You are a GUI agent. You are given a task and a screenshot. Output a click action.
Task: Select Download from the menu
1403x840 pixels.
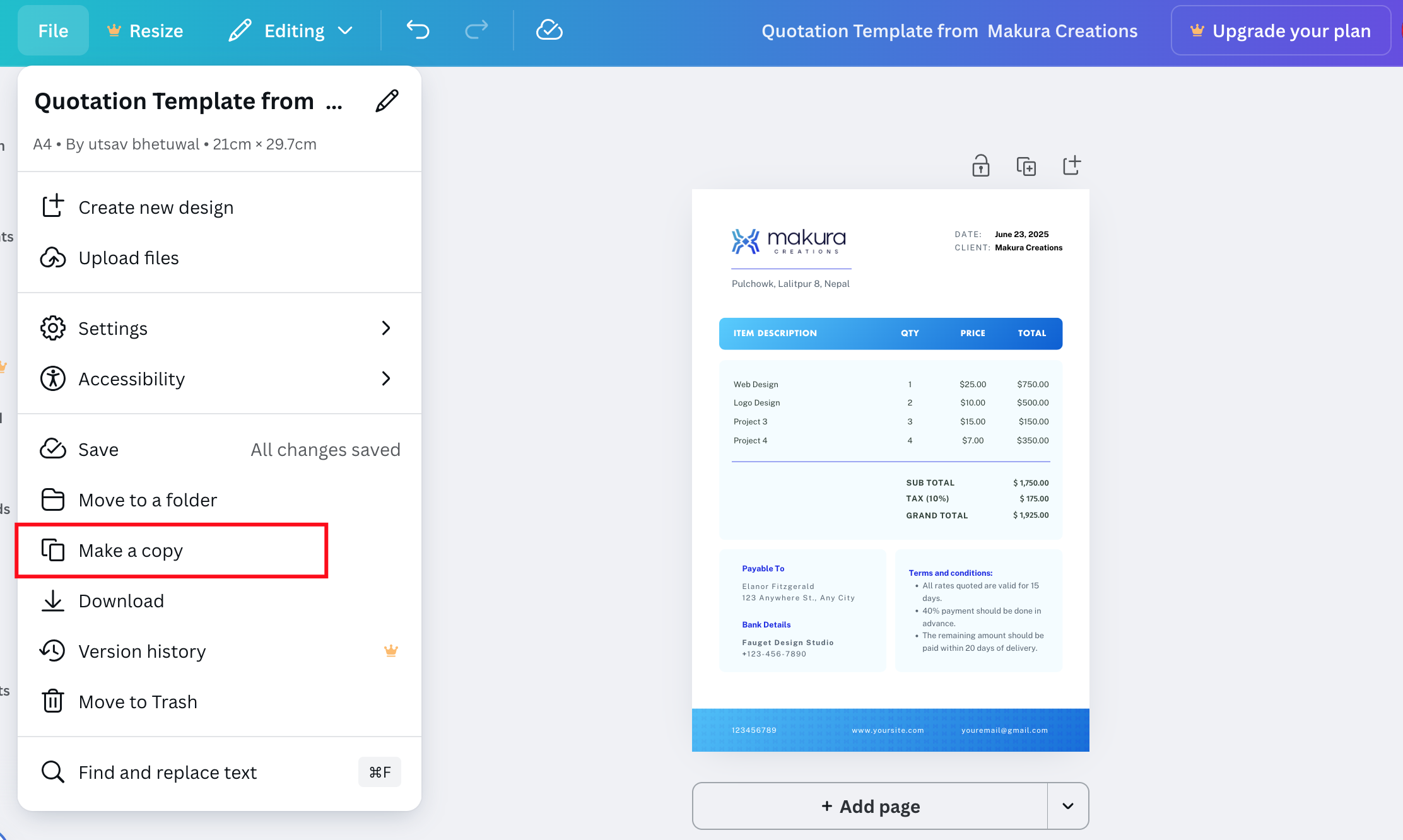[x=220, y=601]
